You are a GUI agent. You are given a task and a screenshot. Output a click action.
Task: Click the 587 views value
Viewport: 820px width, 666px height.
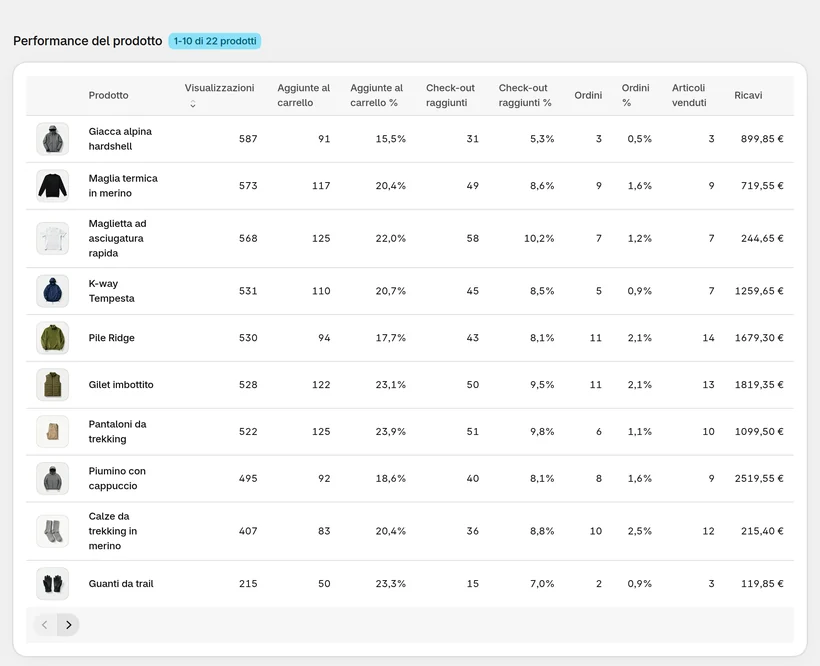tap(248, 139)
